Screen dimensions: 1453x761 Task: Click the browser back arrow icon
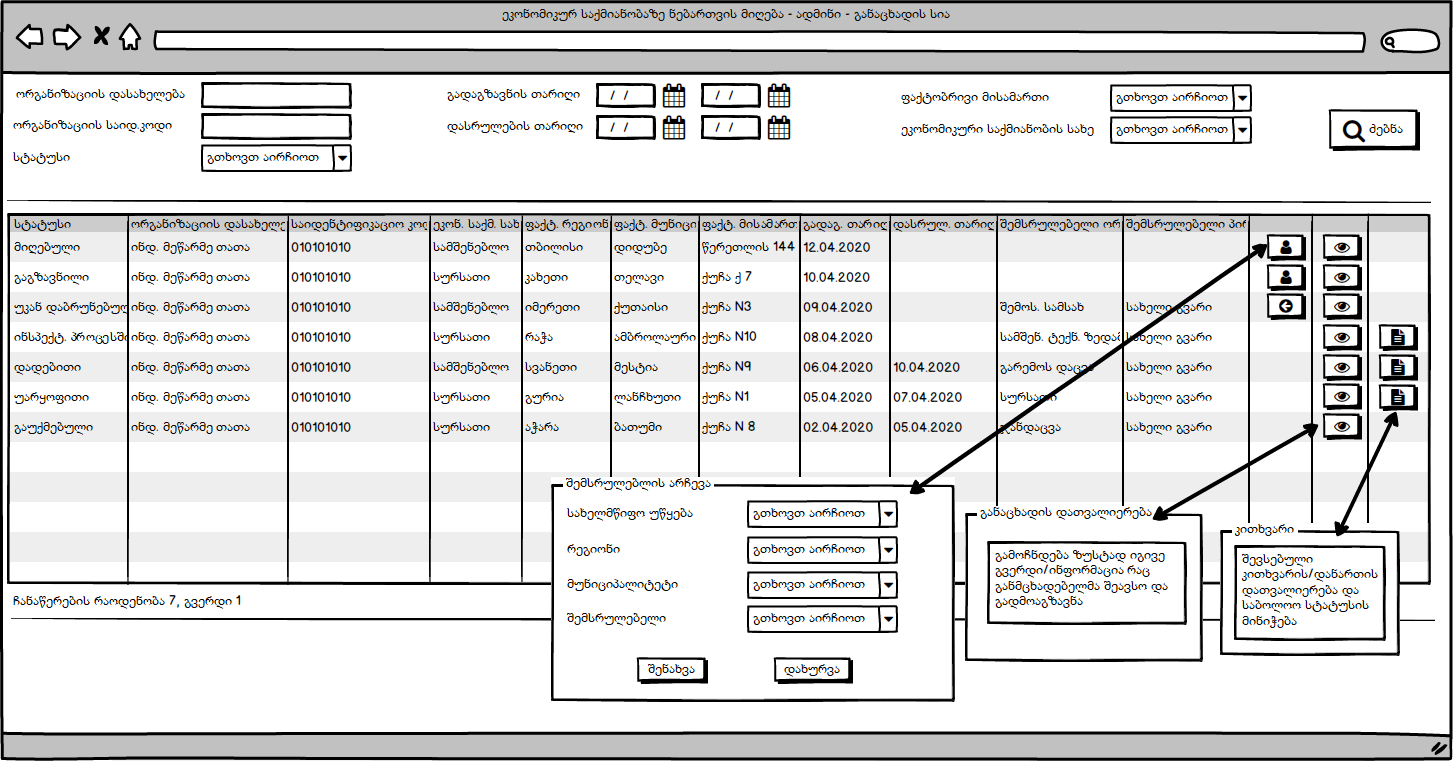(30, 38)
